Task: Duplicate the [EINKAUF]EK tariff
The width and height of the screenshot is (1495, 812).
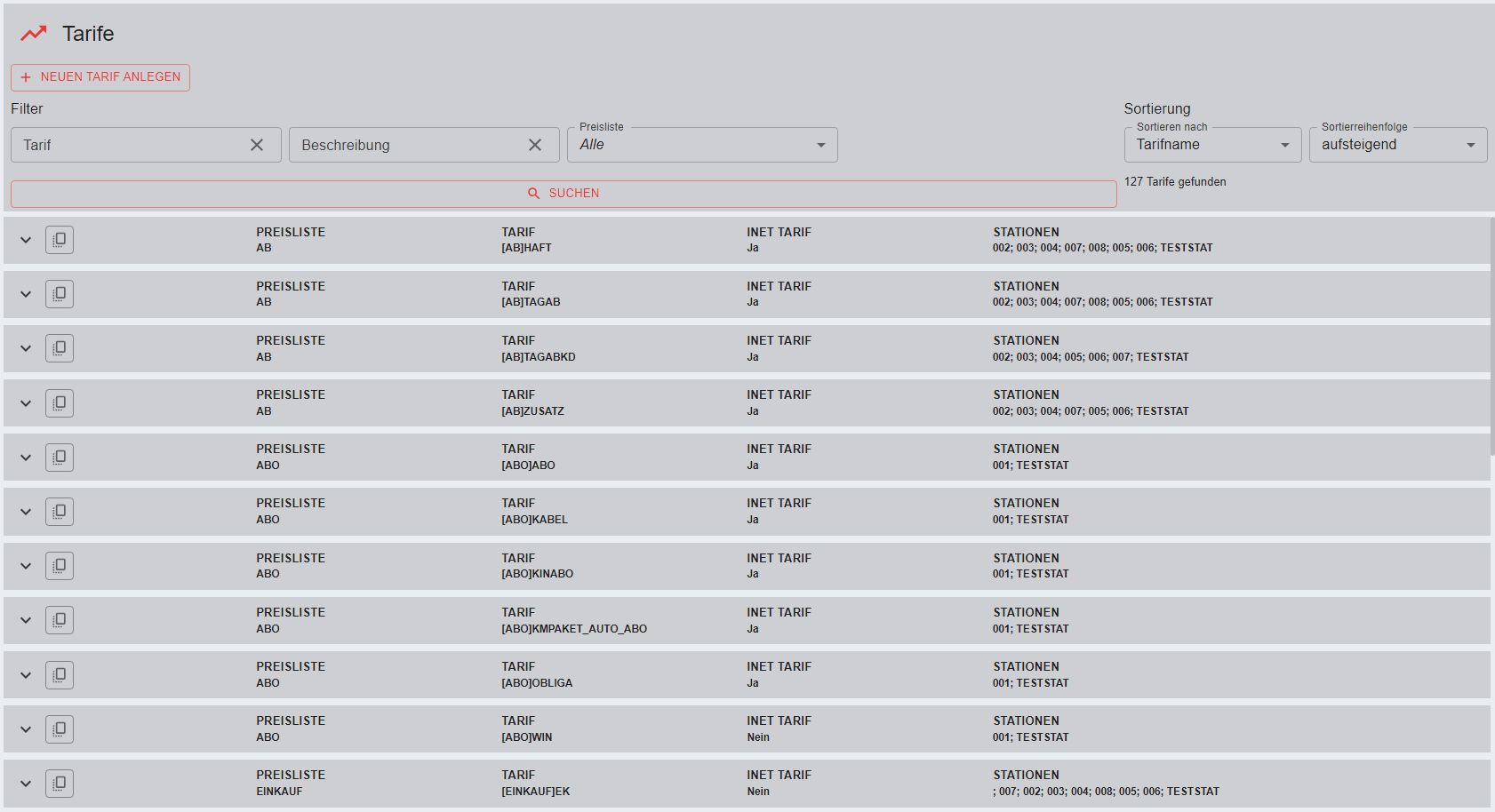Action: (60, 784)
